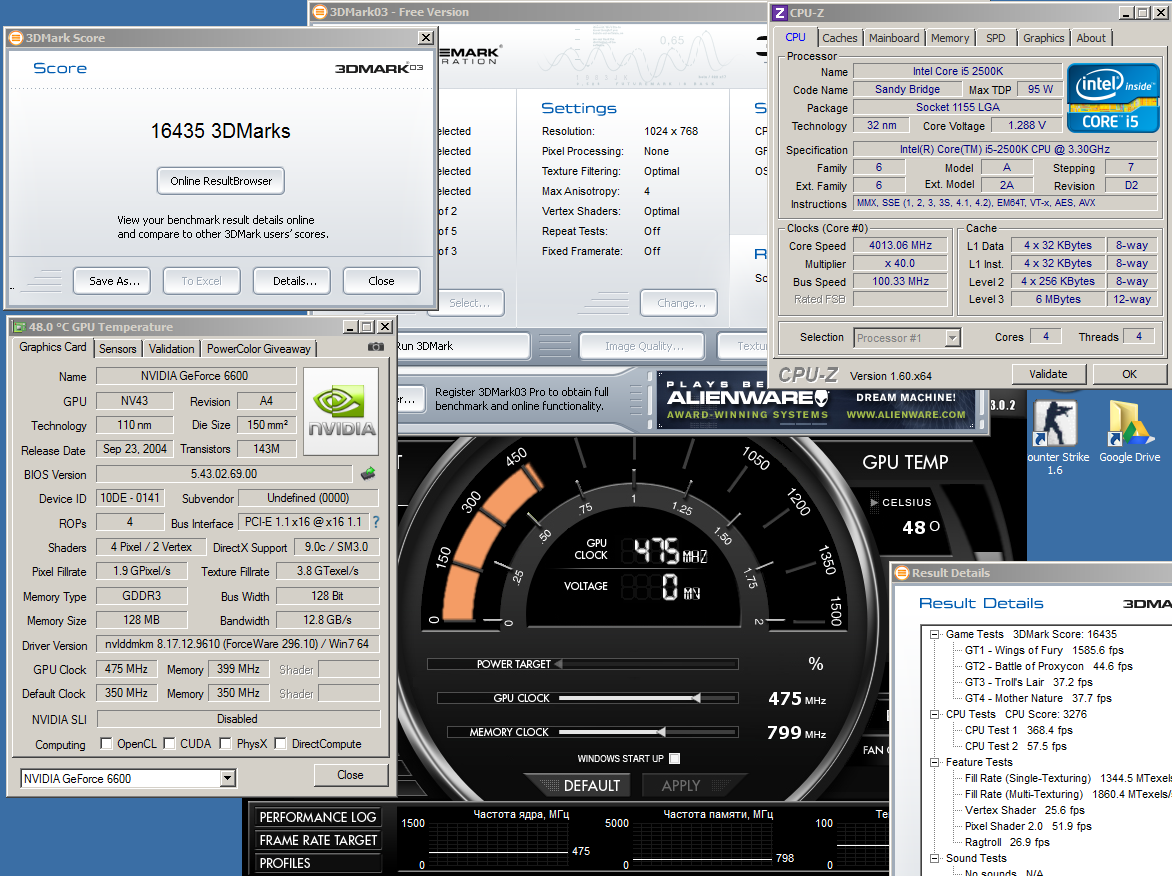Select the CPU Test 1 result row
The width and height of the screenshot is (1172, 876).
pos(1018,730)
